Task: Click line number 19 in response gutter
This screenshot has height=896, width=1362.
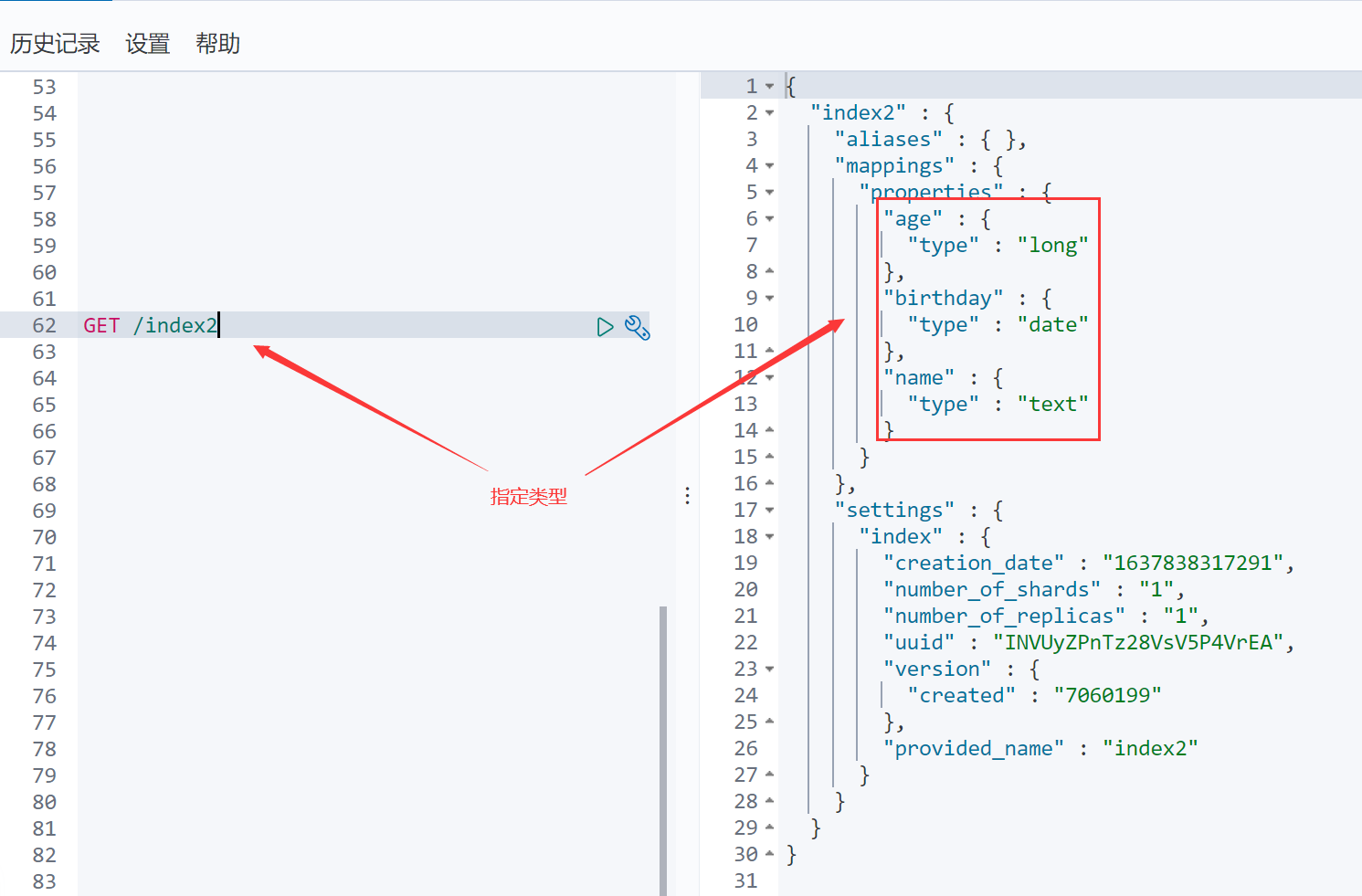Action: (x=746, y=564)
